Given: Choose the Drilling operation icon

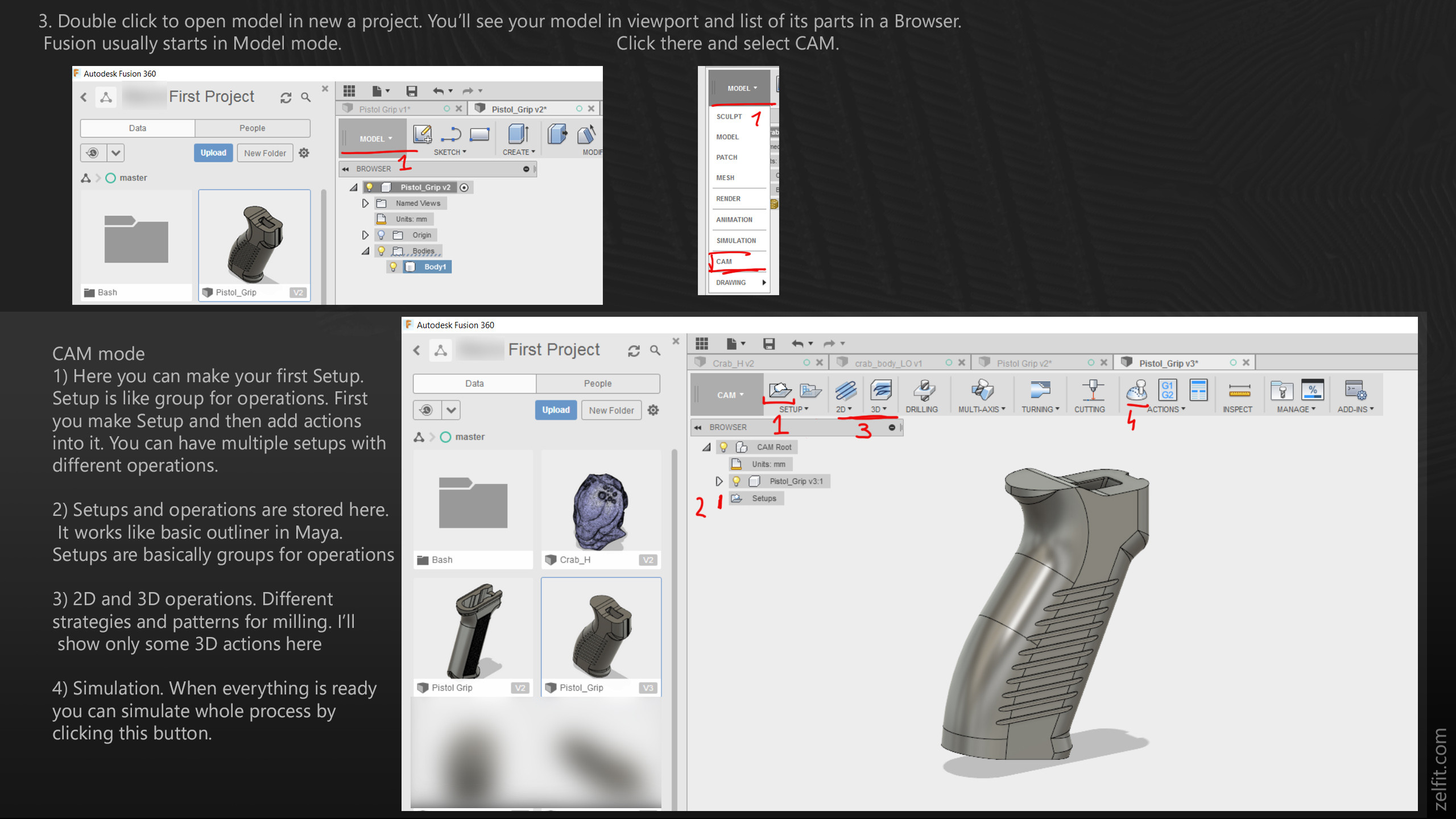Looking at the screenshot, I should click(x=924, y=390).
